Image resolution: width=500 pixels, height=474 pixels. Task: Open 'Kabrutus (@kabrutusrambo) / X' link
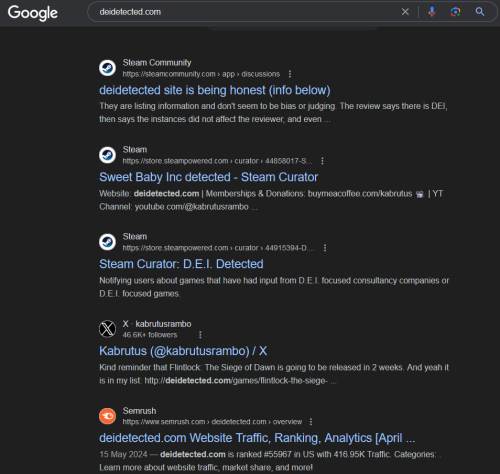[x=183, y=351]
